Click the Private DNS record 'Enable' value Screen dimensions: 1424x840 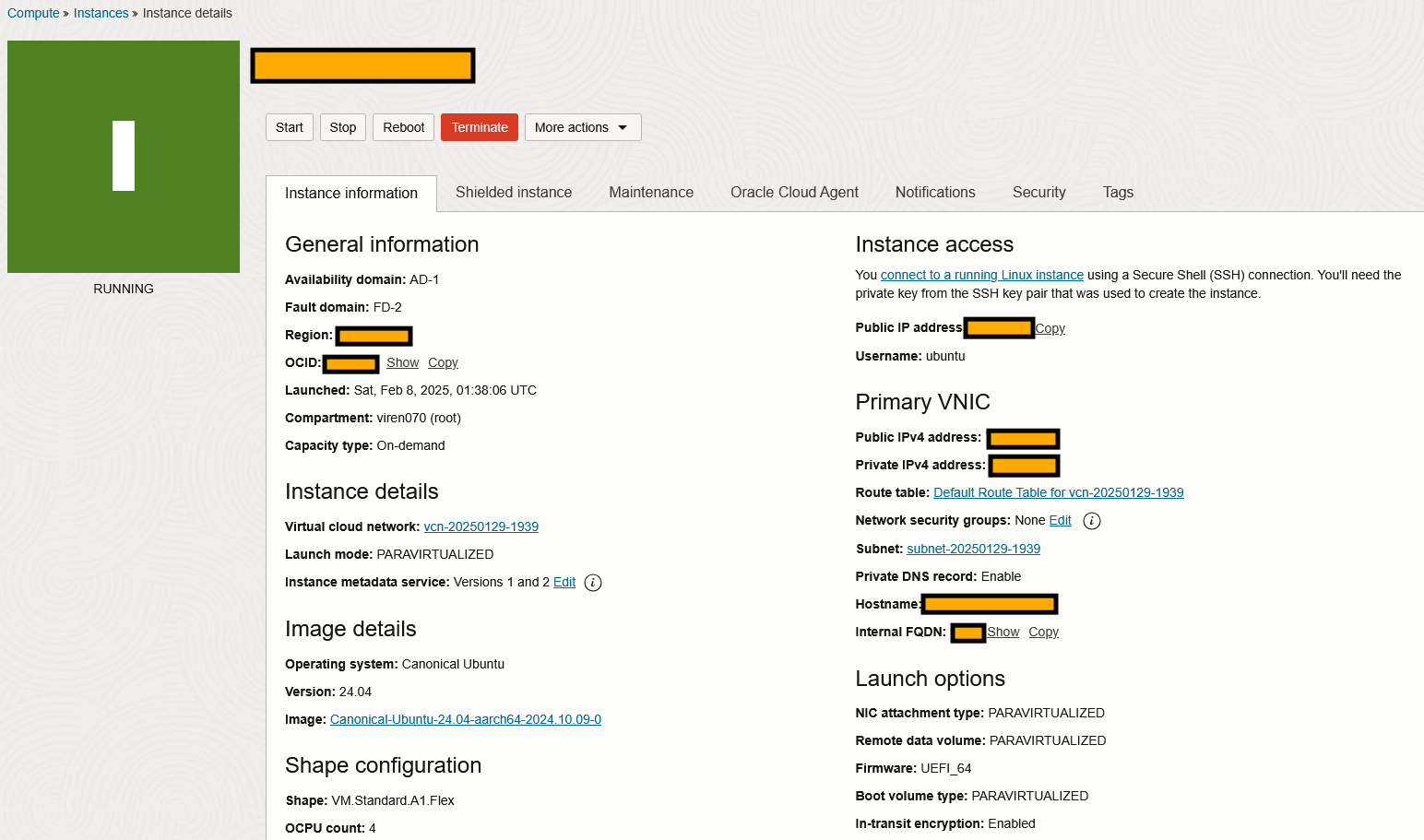pos(1001,576)
